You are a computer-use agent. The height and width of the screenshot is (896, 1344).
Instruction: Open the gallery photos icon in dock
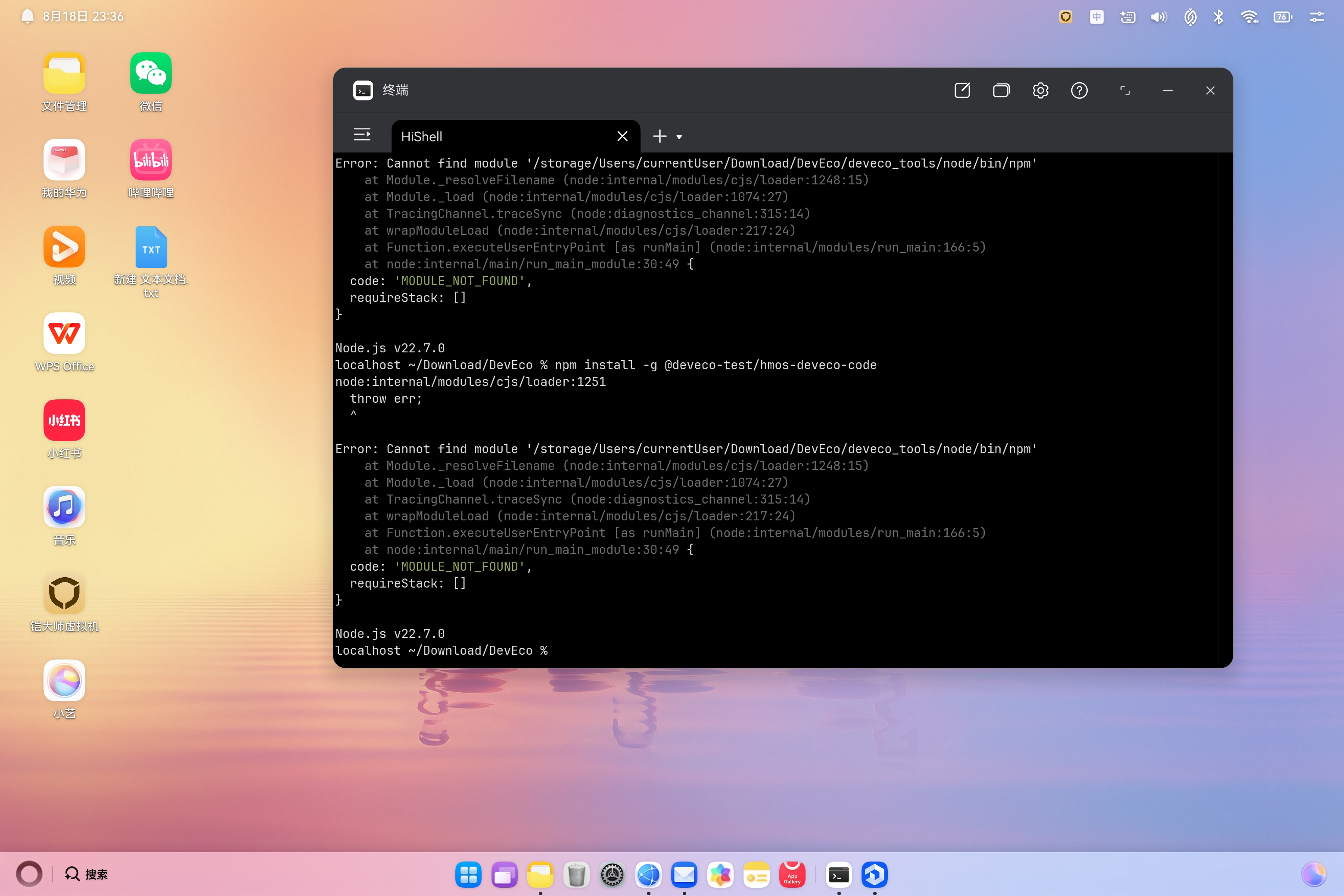[720, 874]
